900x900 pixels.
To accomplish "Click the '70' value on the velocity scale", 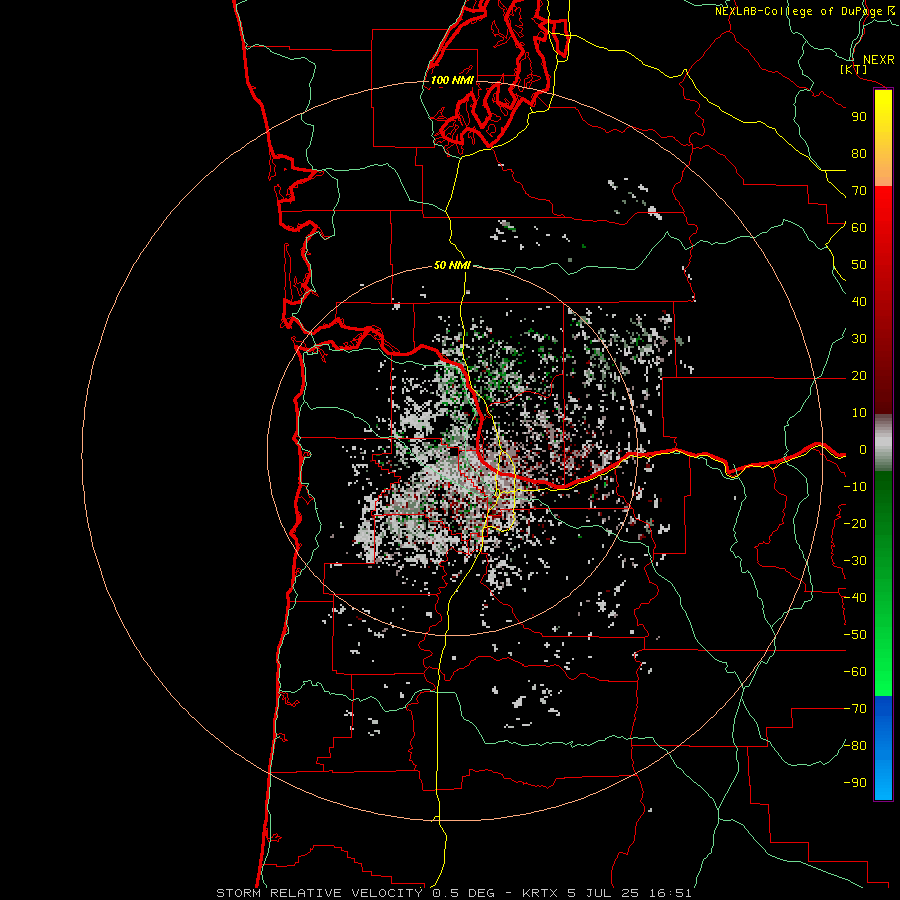I will point(859,191).
